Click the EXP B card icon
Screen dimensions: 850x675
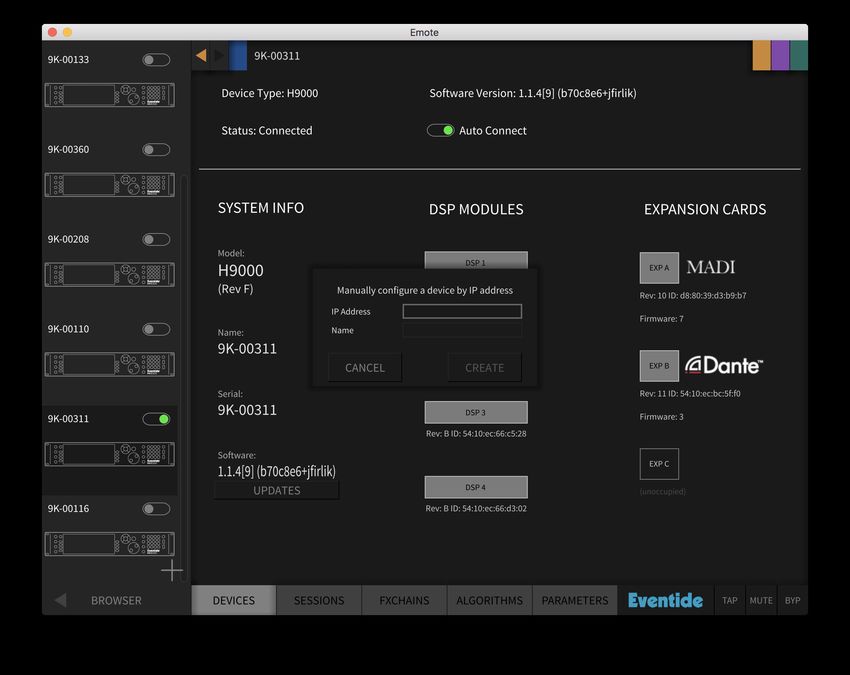pyautogui.click(x=659, y=366)
